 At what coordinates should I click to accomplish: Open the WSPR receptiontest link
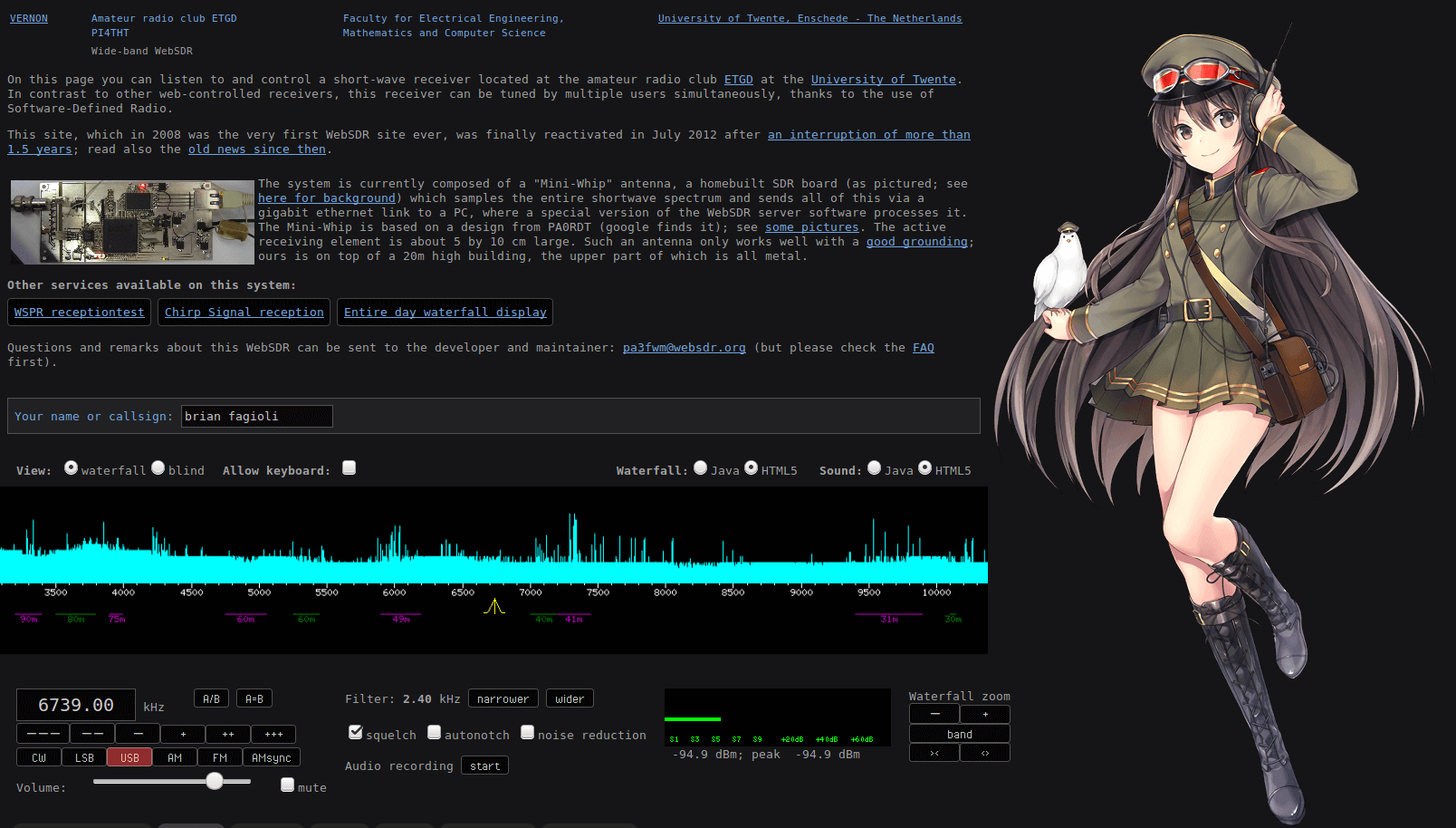79,312
